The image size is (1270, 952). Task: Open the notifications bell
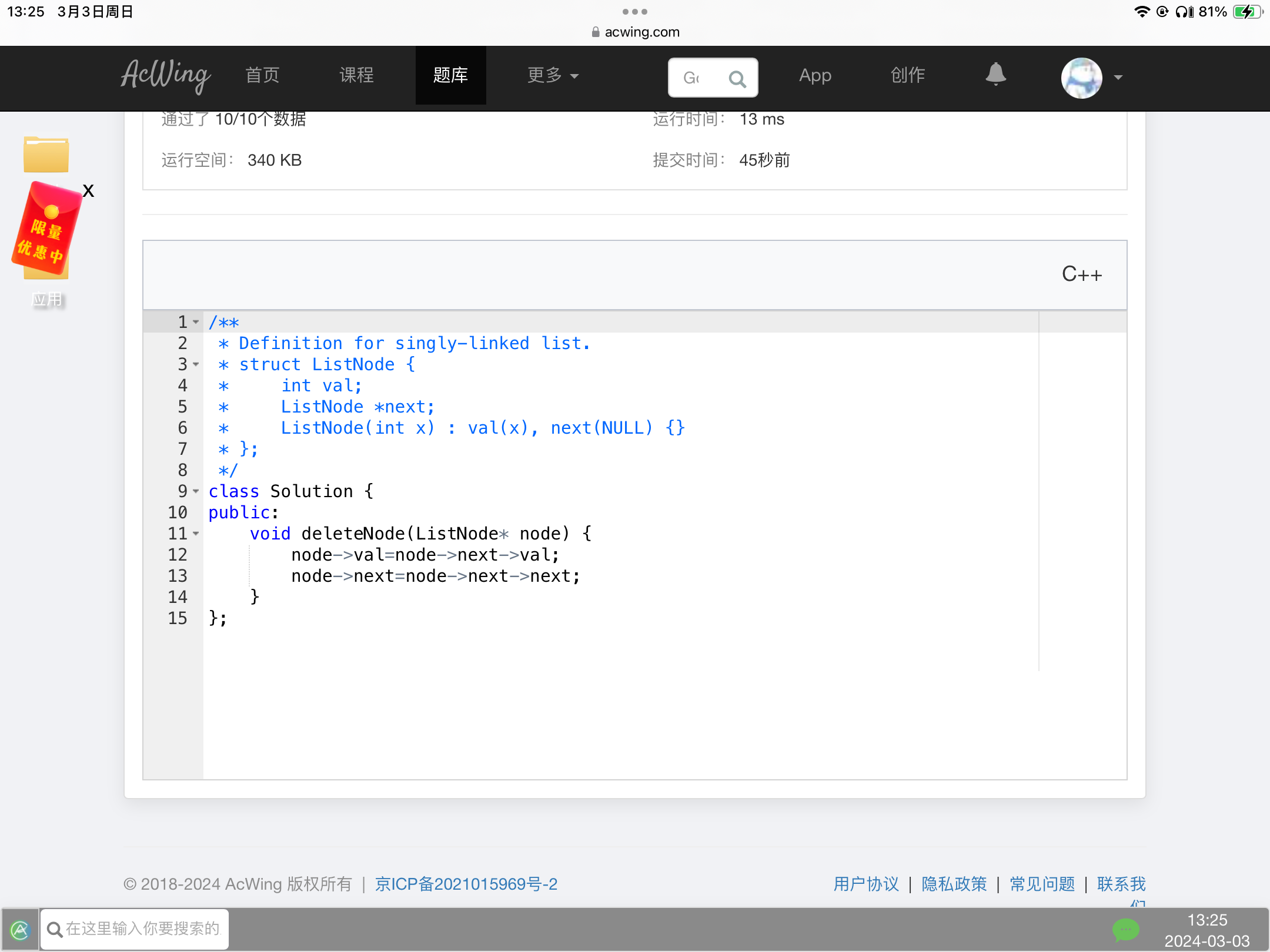coord(995,75)
